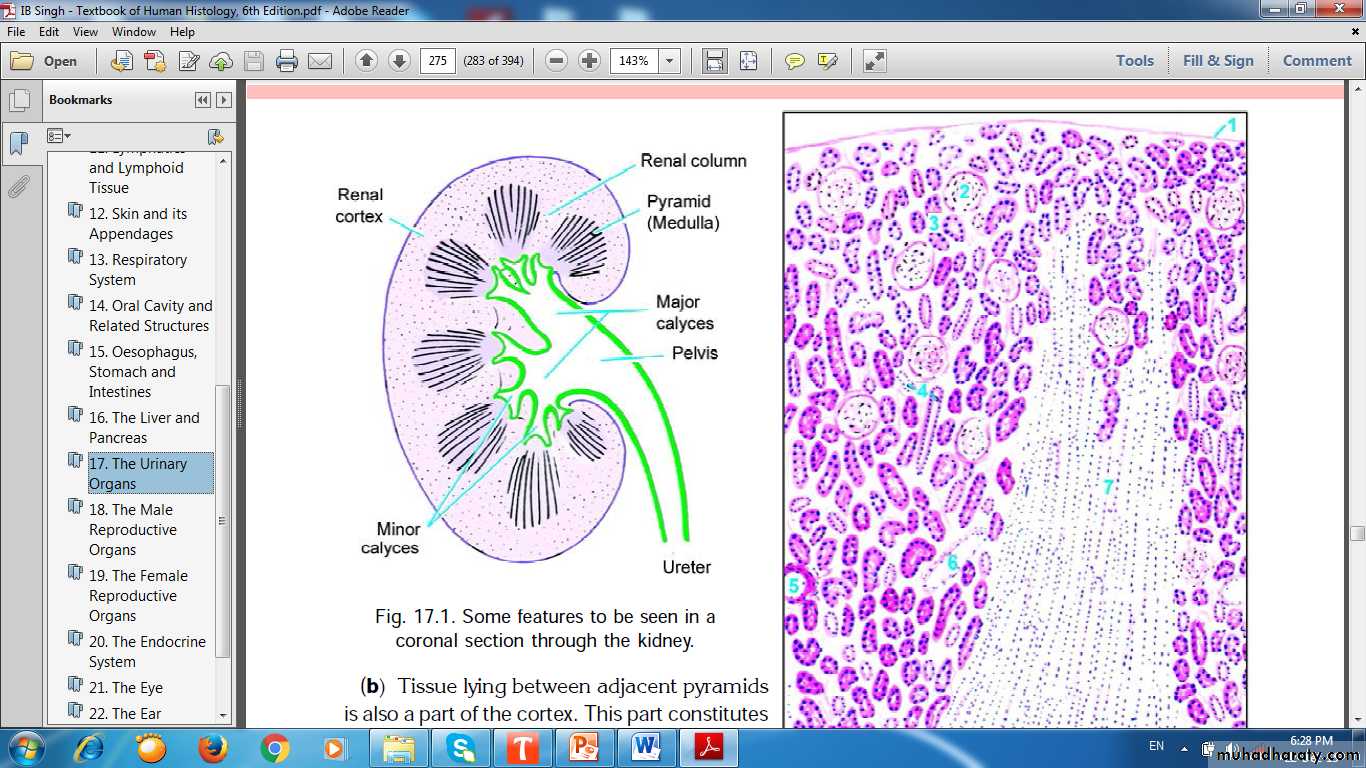Open the bookmarks options menu dropdown
Screen dimensions: 1366x768
click(x=59, y=136)
